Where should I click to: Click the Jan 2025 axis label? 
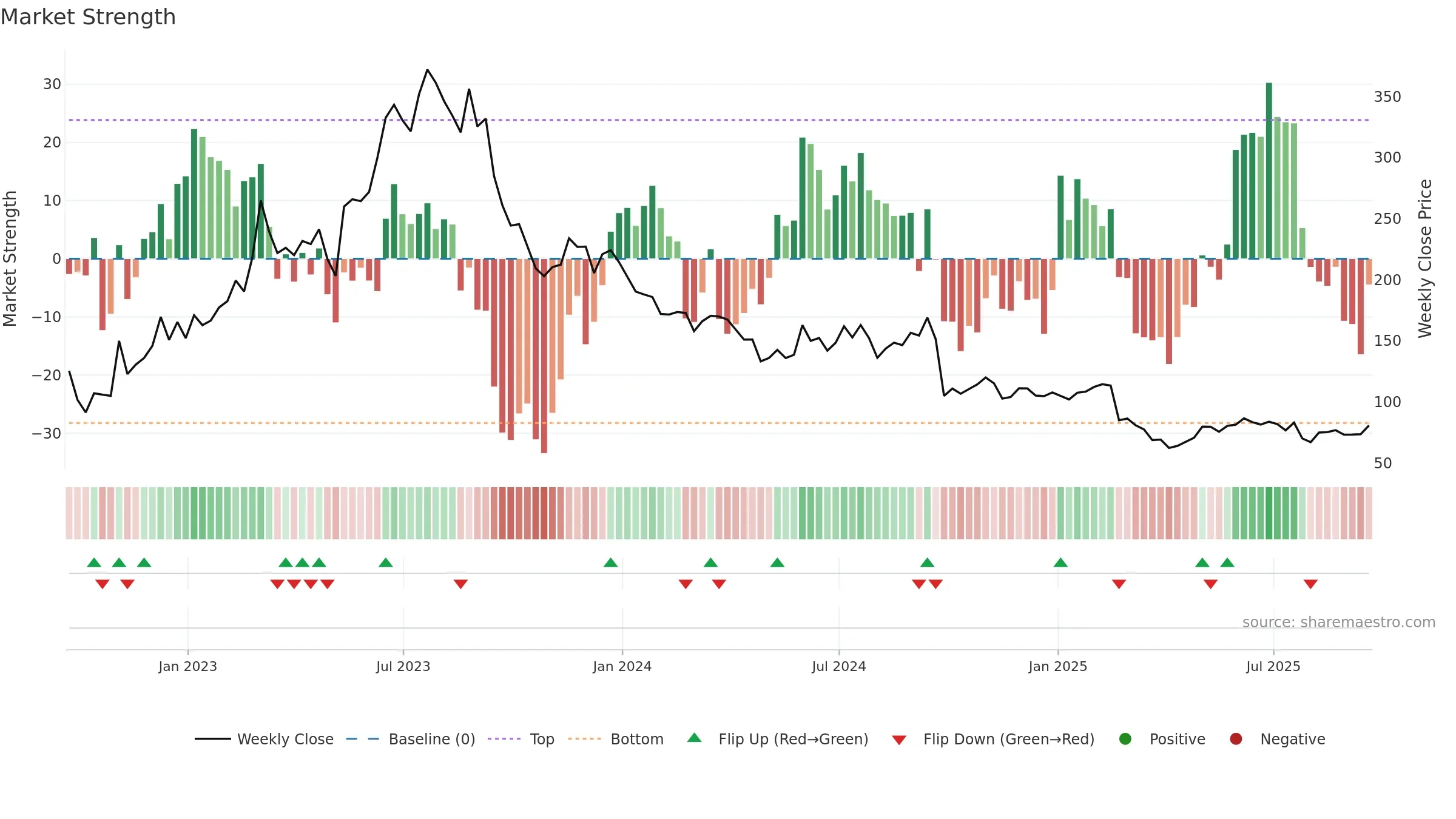point(1057,666)
